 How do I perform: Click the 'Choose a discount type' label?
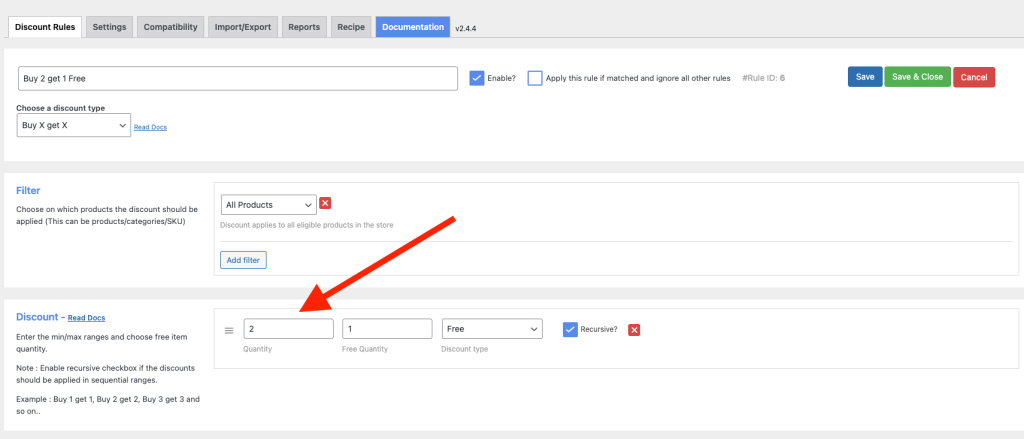(x=61, y=108)
